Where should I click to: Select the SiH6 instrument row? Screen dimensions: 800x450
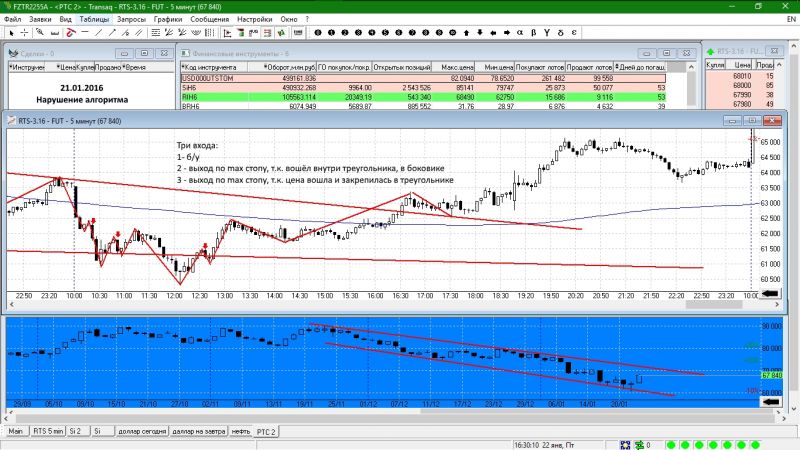423,87
